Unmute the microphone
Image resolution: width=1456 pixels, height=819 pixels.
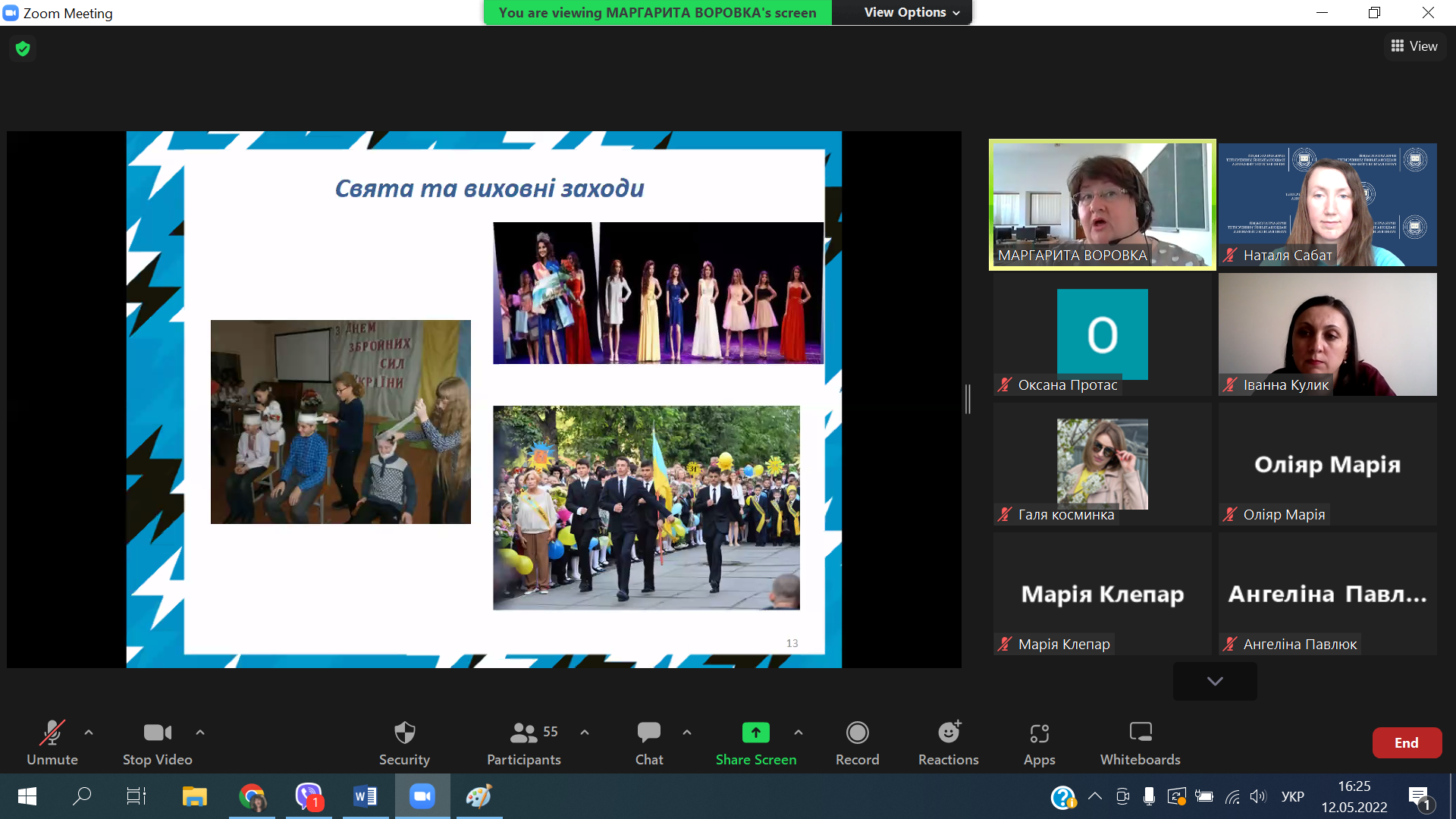coord(52,742)
